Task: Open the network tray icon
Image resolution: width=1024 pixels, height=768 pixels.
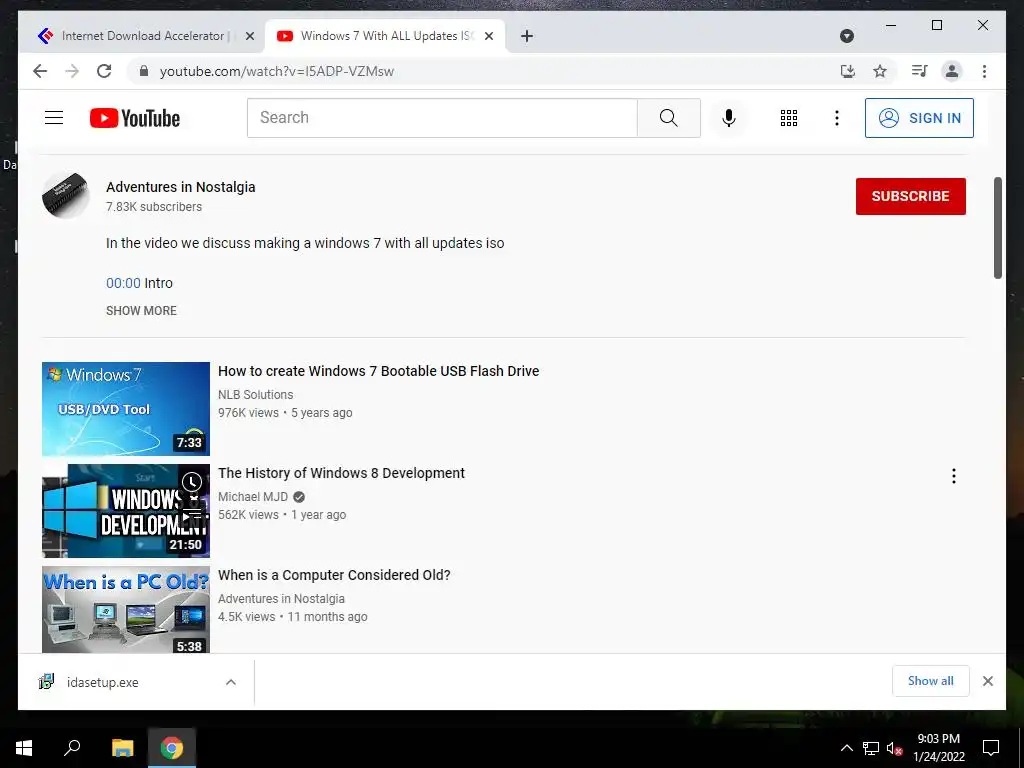Action: (871, 748)
